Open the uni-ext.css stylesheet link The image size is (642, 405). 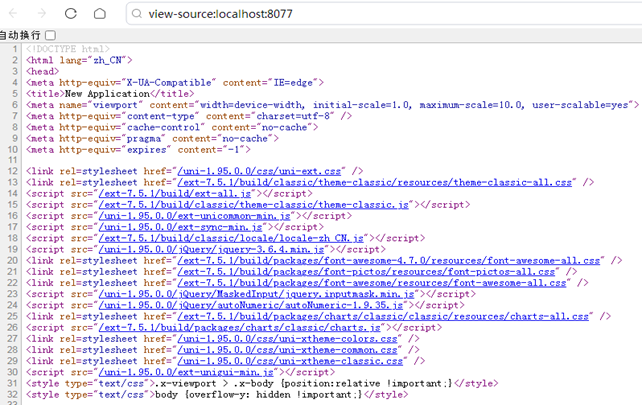[259, 171]
